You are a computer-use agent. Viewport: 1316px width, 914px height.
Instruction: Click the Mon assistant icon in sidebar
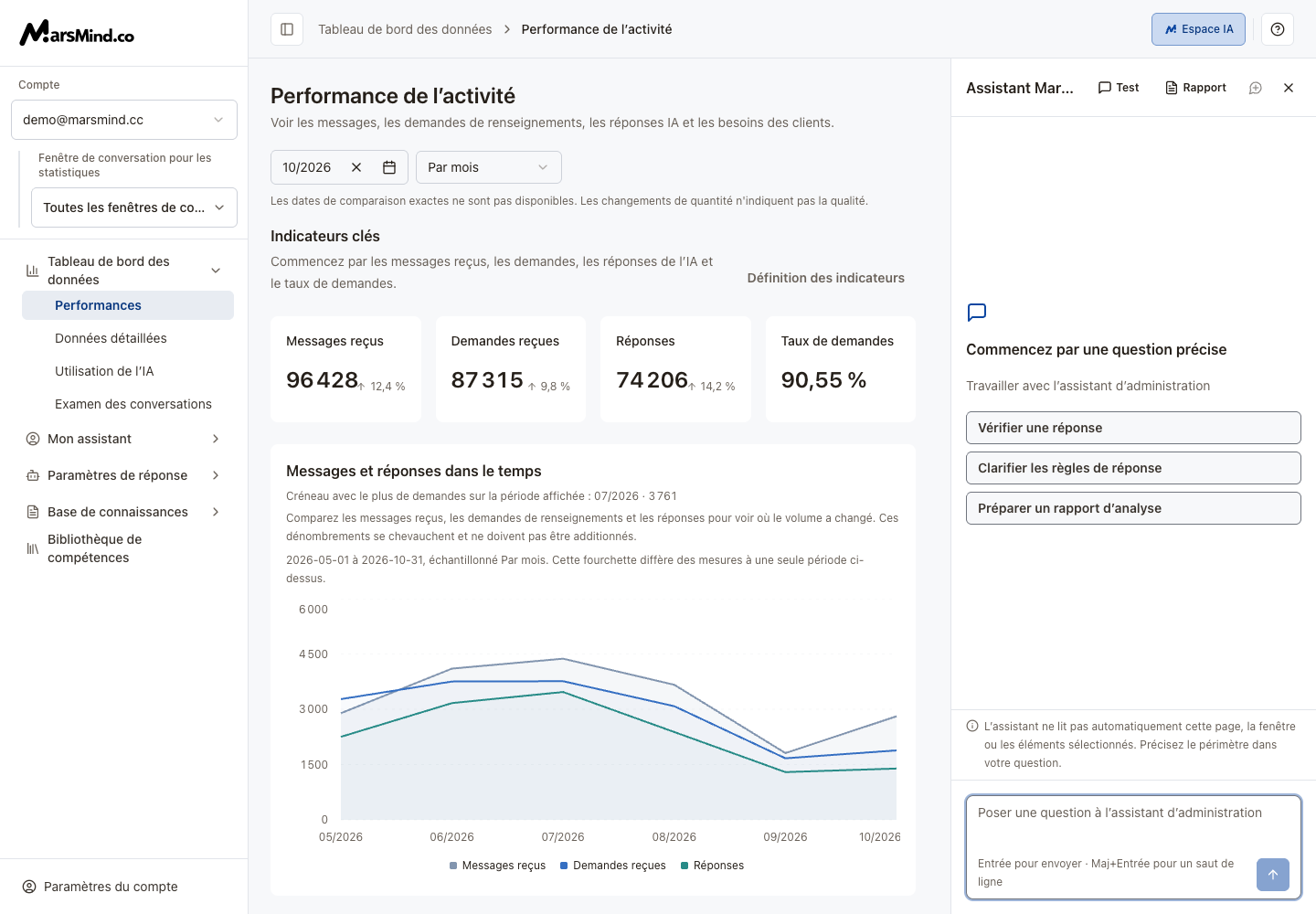pyautogui.click(x=33, y=439)
